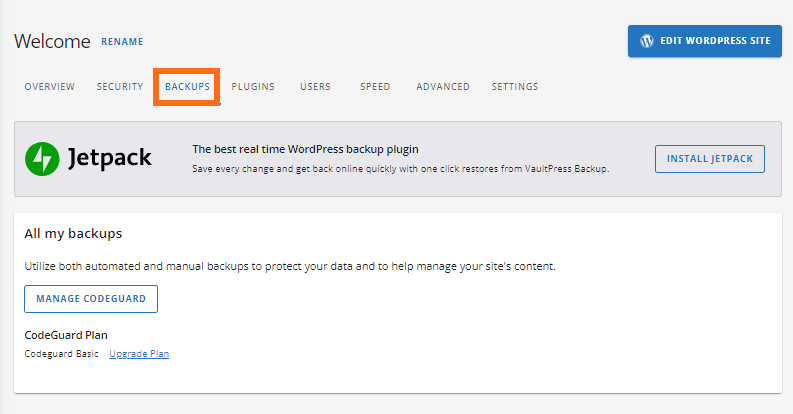Click the automated and manual backups description
The width and height of the screenshot is (793, 414).
coord(290,266)
